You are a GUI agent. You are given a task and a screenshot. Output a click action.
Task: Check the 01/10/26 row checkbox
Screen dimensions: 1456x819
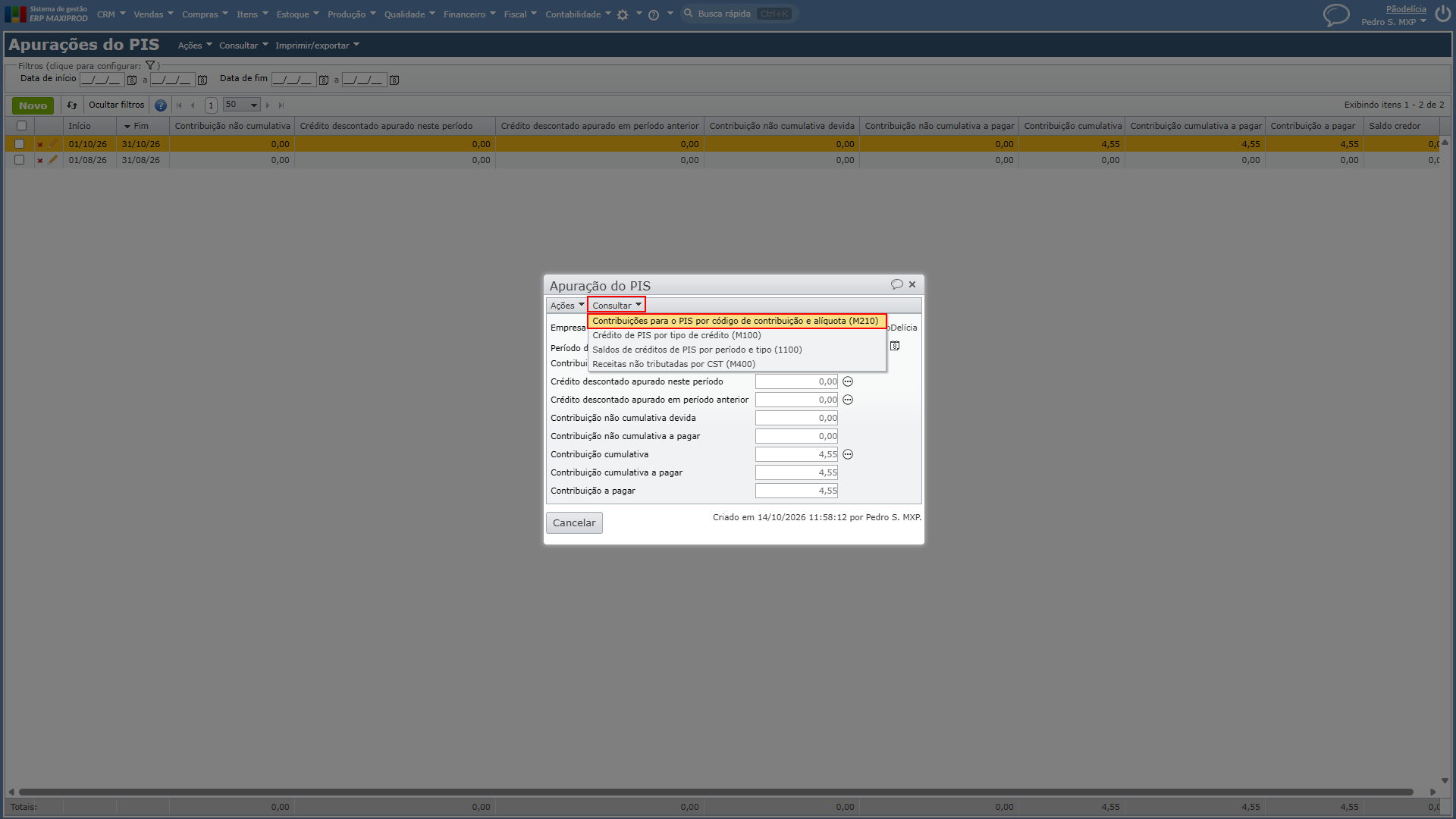pyautogui.click(x=20, y=144)
